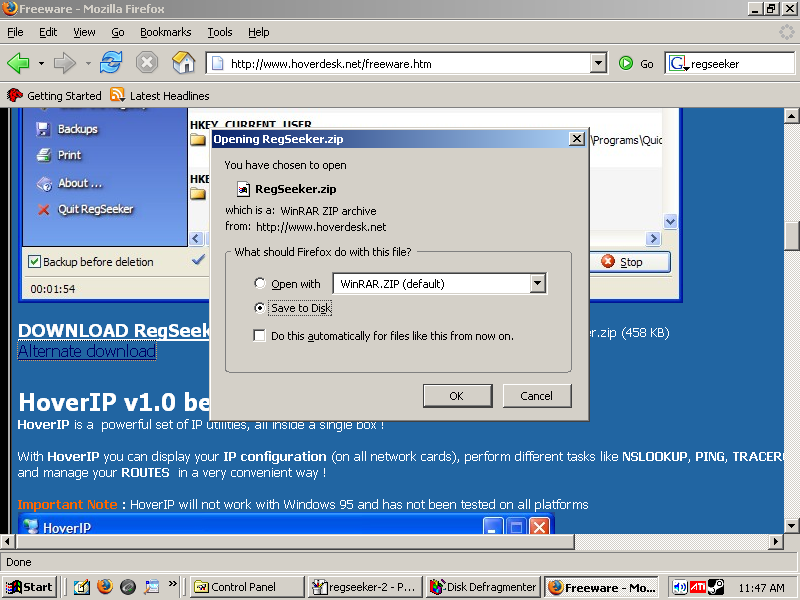
Task: Confirm download with OK button
Action: (456, 396)
